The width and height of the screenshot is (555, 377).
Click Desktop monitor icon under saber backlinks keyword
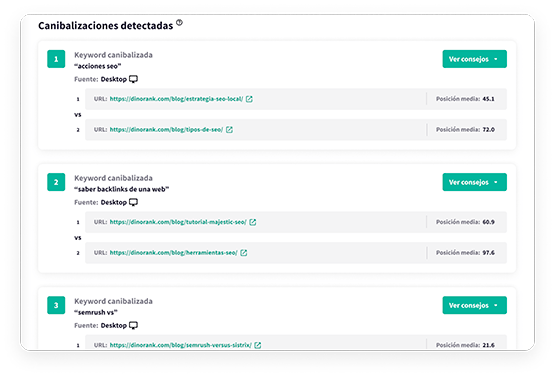[133, 202]
